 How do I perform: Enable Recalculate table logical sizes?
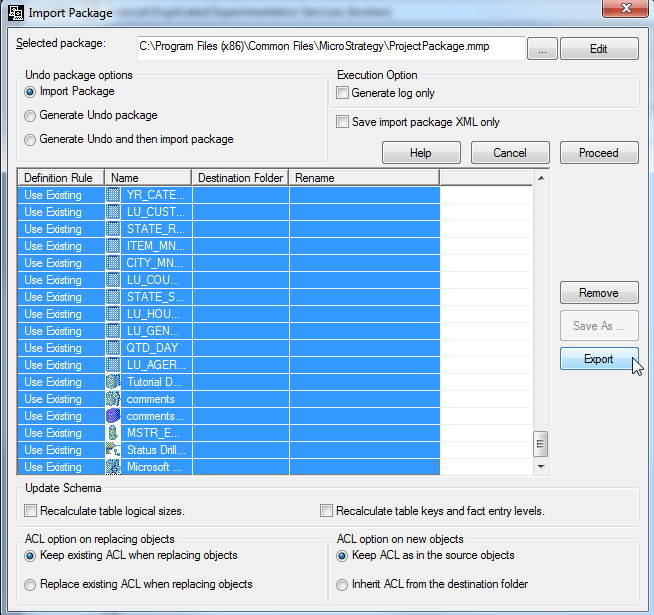[31, 511]
